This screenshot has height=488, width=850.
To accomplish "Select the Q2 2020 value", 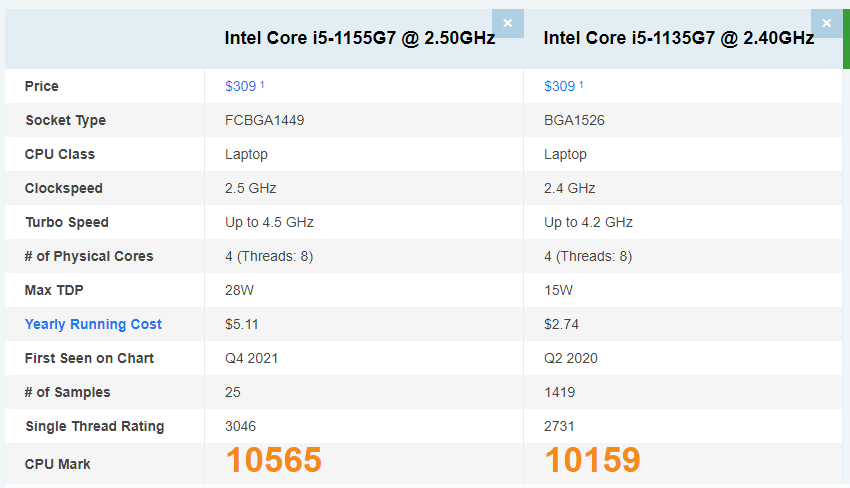I will [570, 358].
